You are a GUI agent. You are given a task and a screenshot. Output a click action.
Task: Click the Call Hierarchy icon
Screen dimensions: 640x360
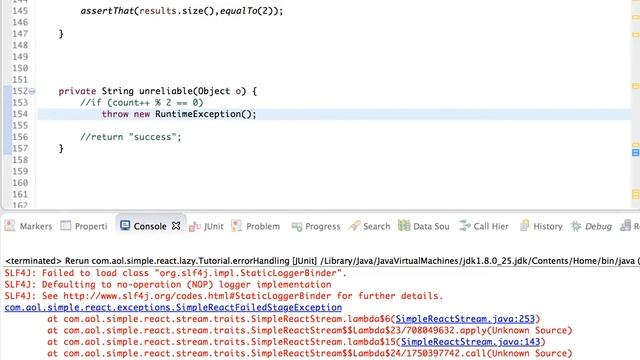[x=464, y=226]
